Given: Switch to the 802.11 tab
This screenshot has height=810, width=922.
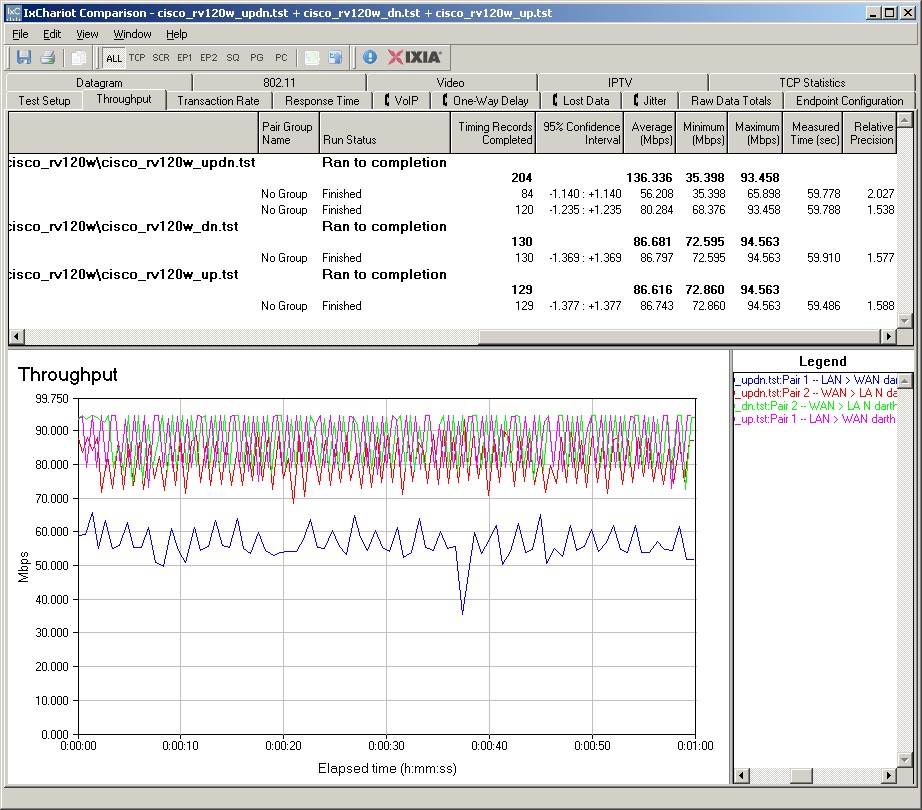Looking at the screenshot, I should (279, 83).
